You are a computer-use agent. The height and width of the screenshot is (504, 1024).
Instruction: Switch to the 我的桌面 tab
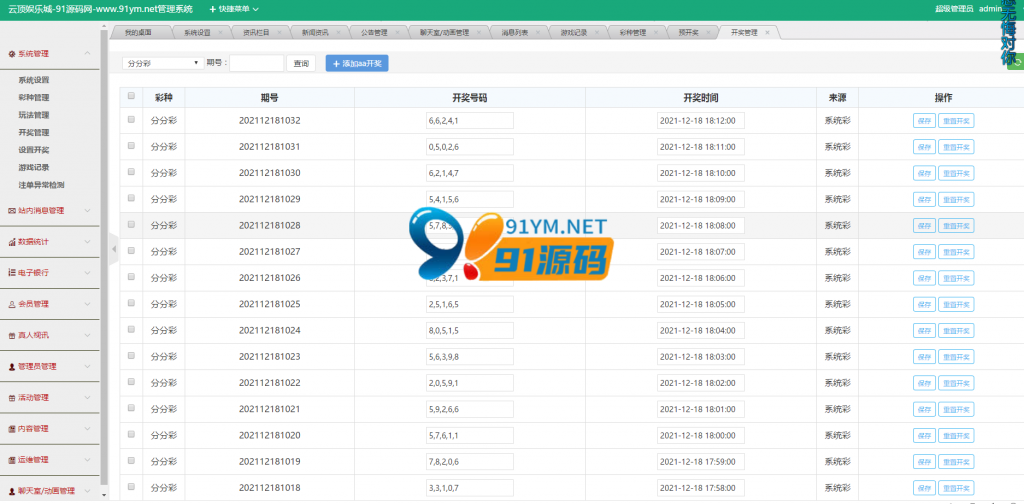139,32
